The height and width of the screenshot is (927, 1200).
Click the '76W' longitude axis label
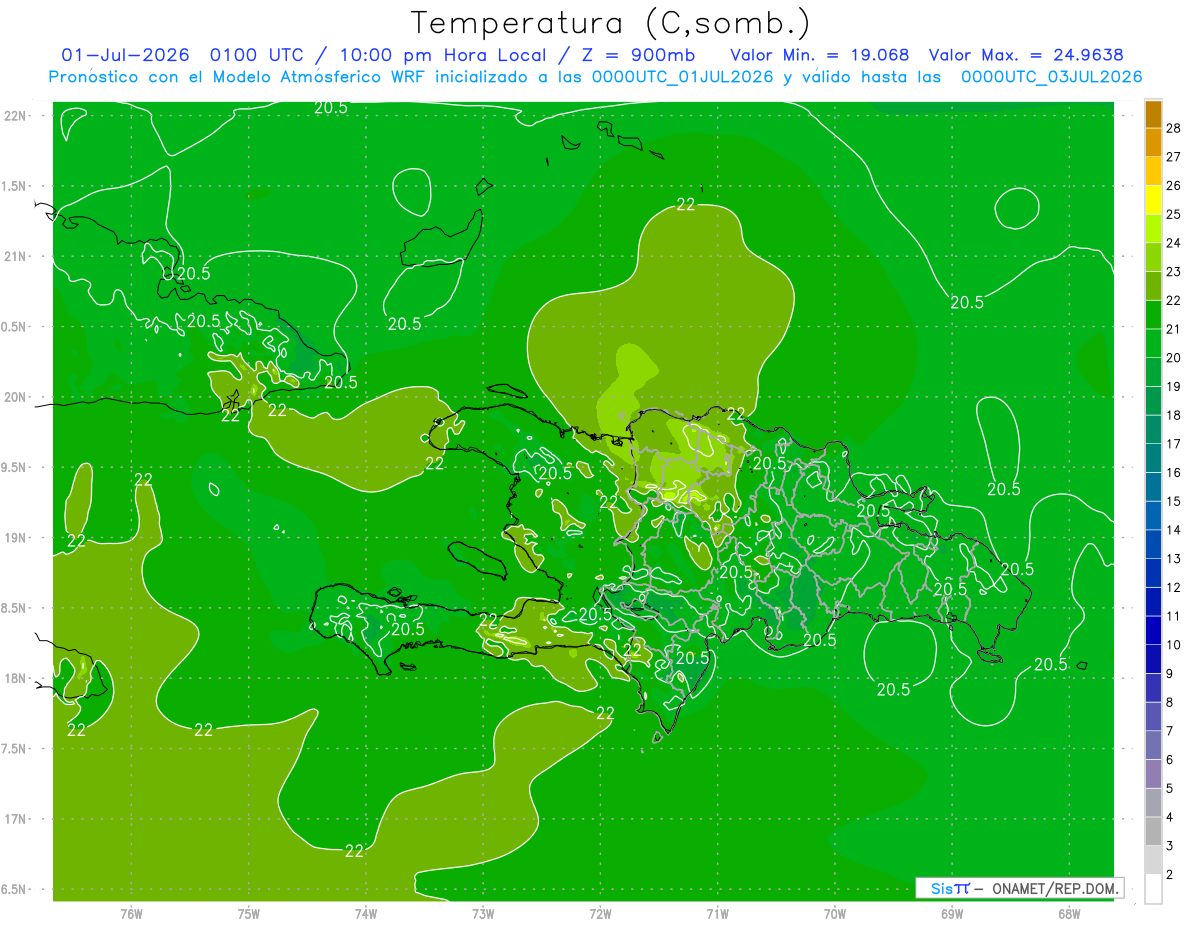point(131,914)
